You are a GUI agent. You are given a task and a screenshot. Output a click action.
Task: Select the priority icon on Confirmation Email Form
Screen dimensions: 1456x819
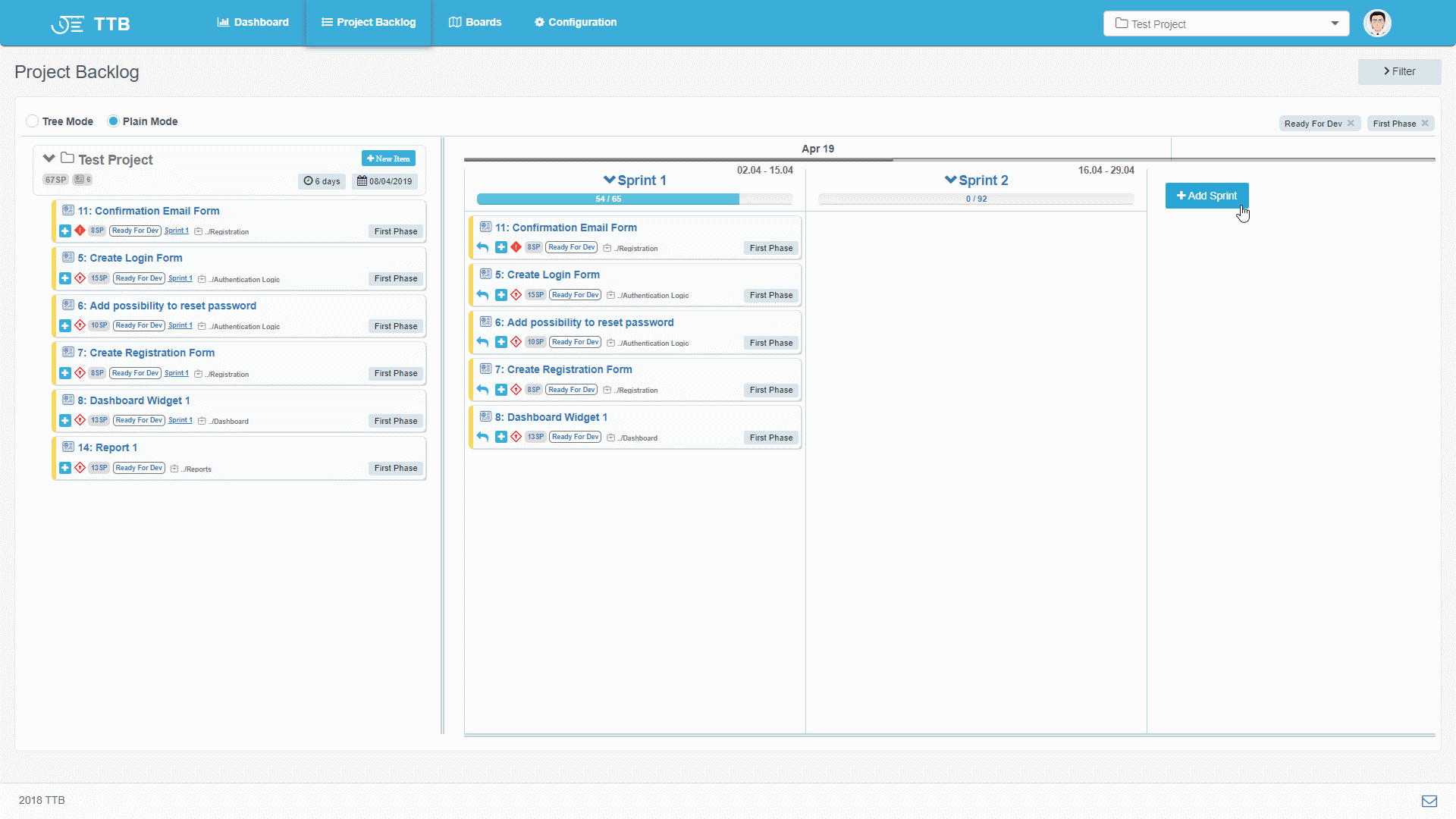point(81,231)
